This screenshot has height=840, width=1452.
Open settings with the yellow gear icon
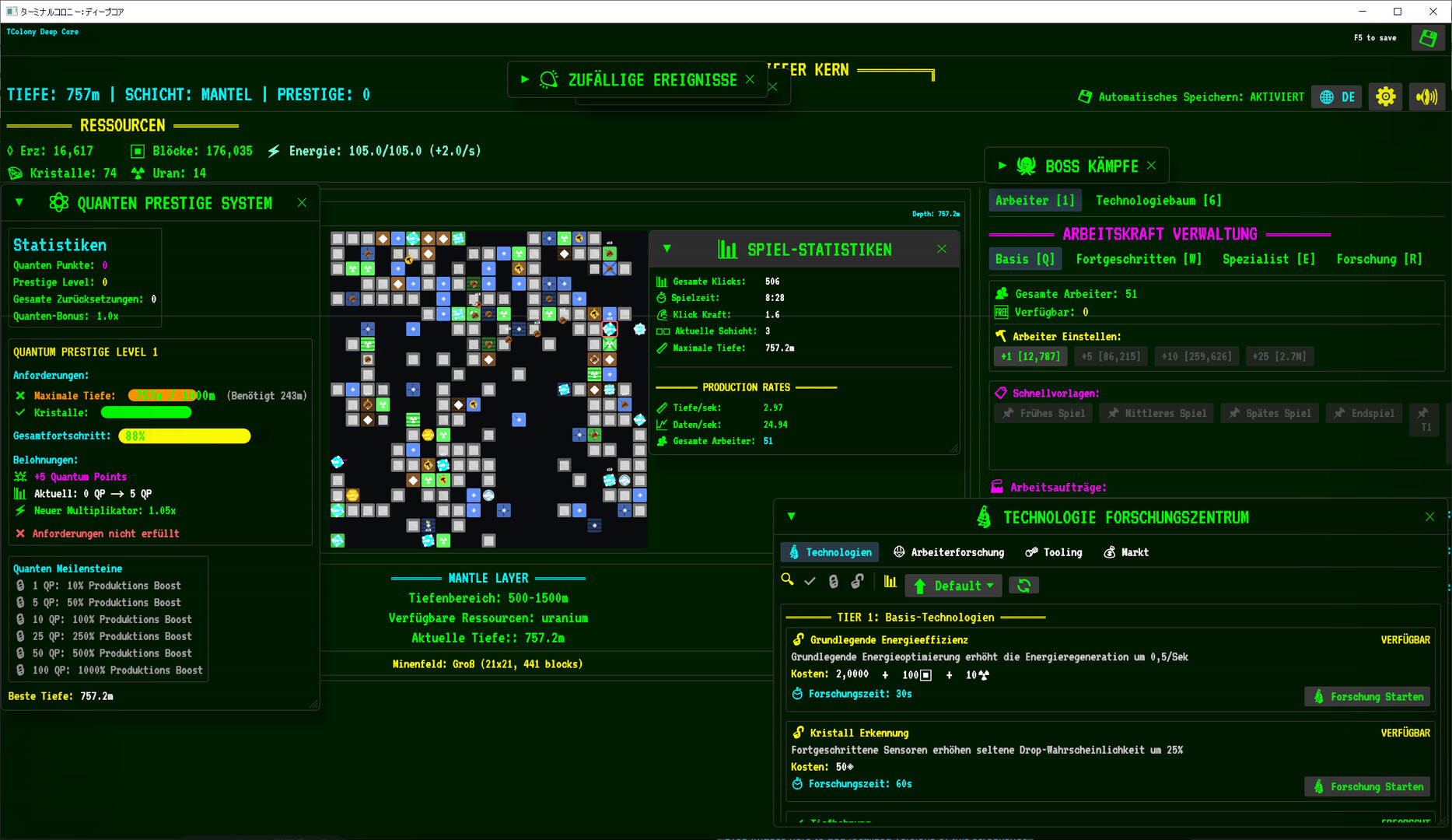(1385, 97)
